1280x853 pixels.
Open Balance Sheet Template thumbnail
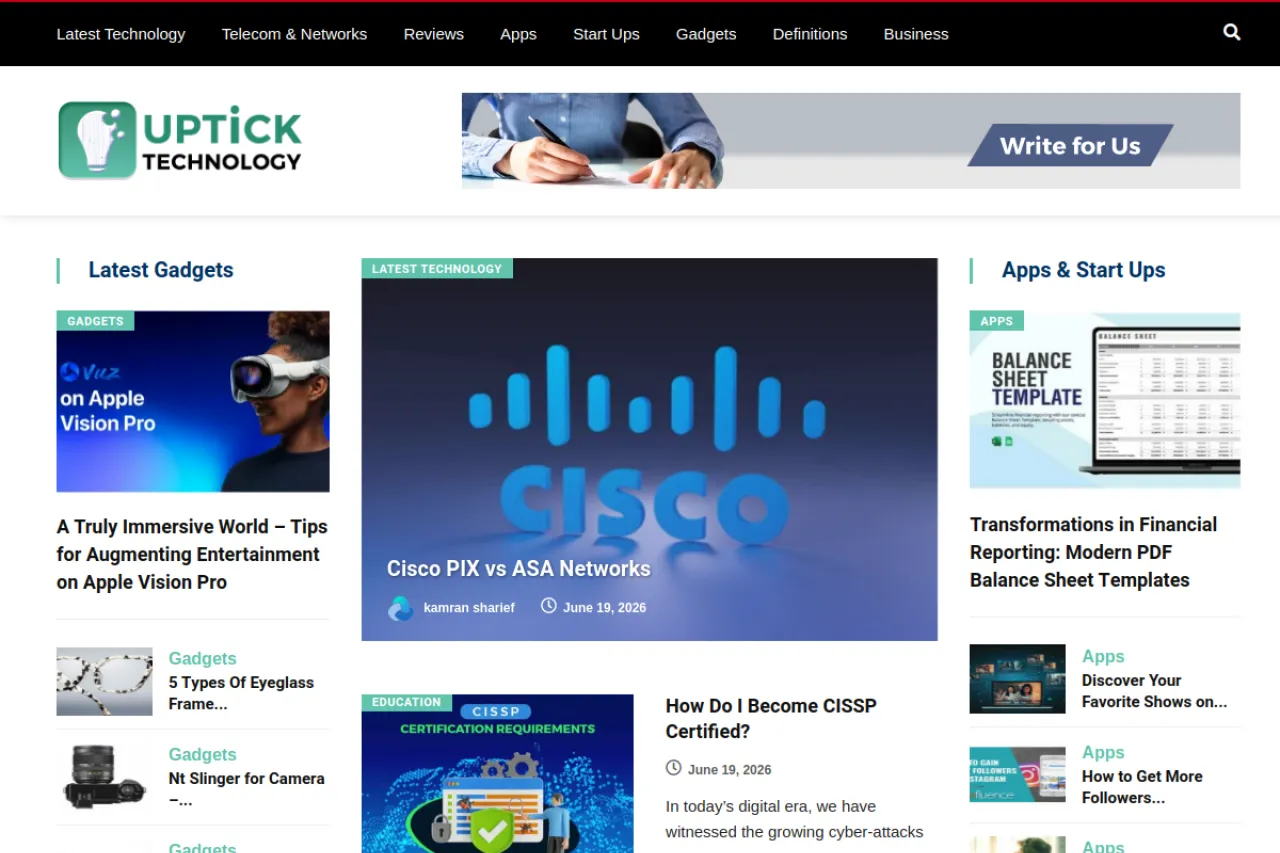(x=1105, y=400)
